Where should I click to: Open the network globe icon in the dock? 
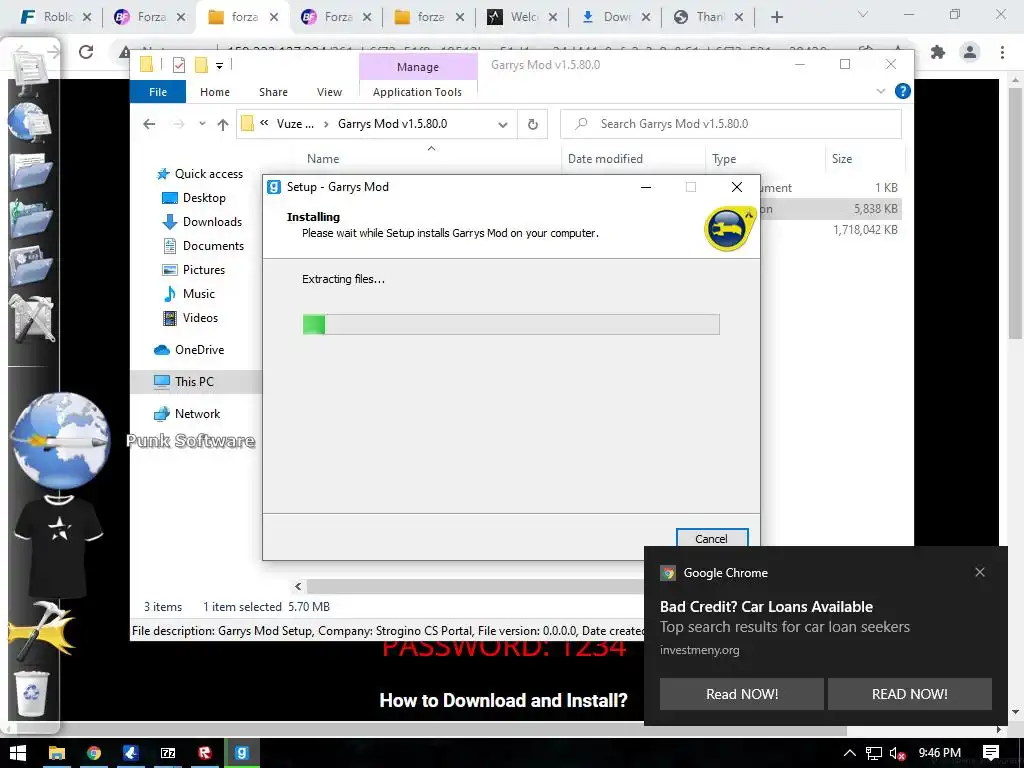(x=29, y=121)
